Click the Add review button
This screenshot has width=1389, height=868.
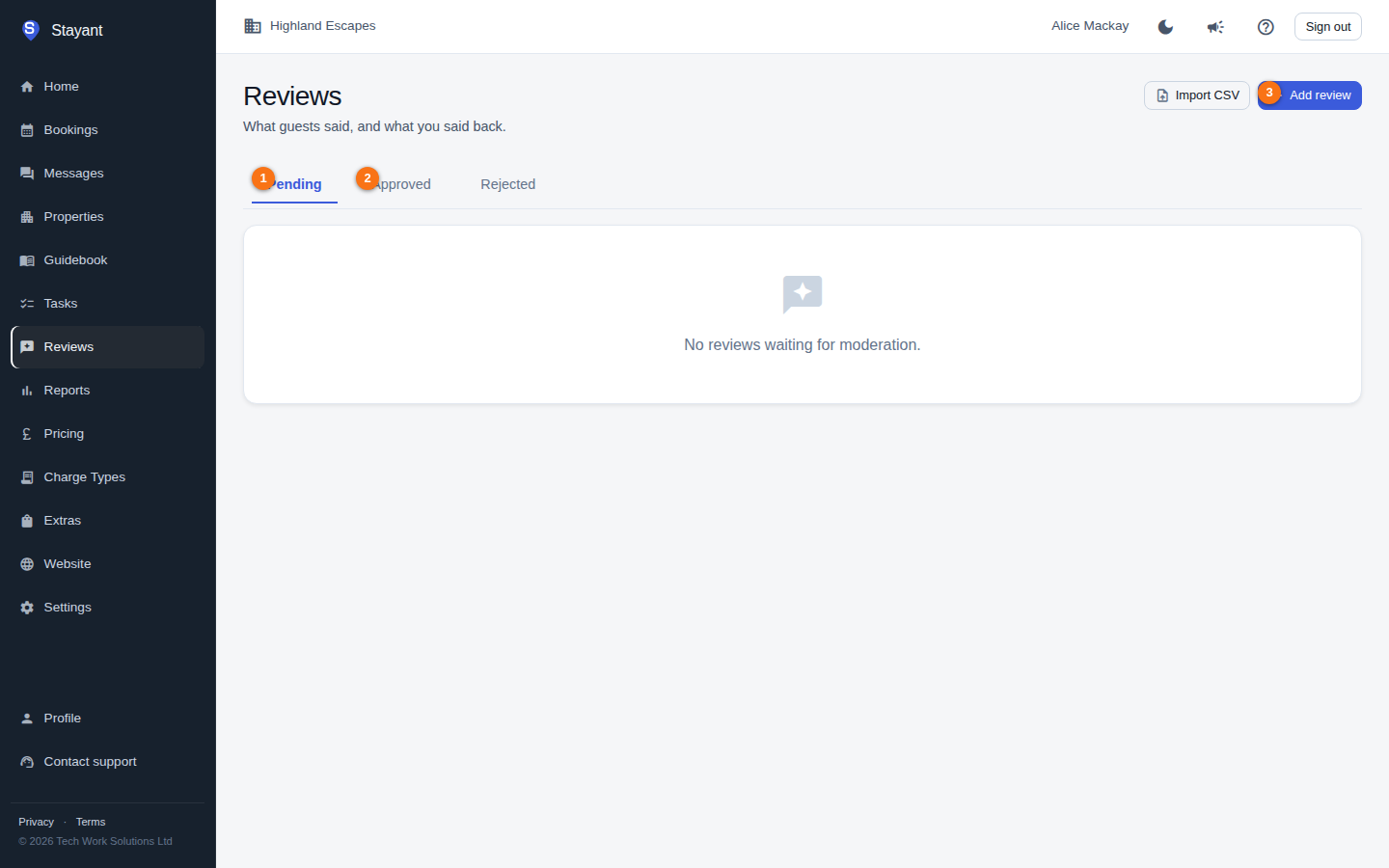pos(1310,95)
